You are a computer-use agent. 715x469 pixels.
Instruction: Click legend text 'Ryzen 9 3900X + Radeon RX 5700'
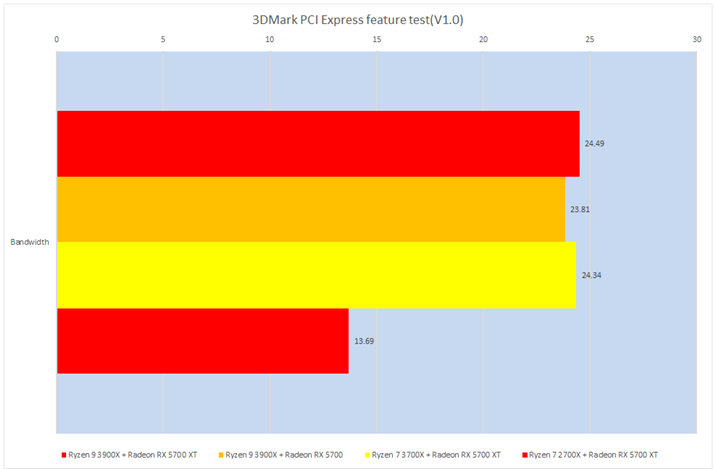pos(284,455)
